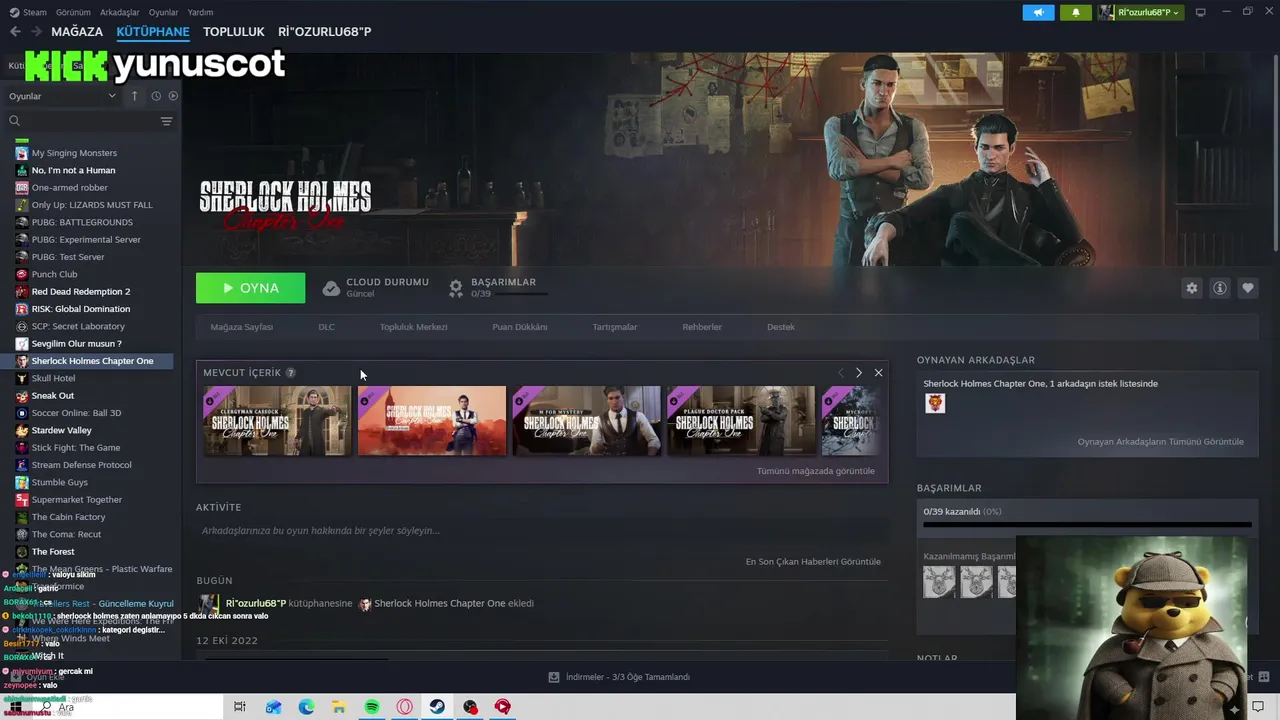
Task: Add game to favorites heart icon
Action: click(1247, 288)
